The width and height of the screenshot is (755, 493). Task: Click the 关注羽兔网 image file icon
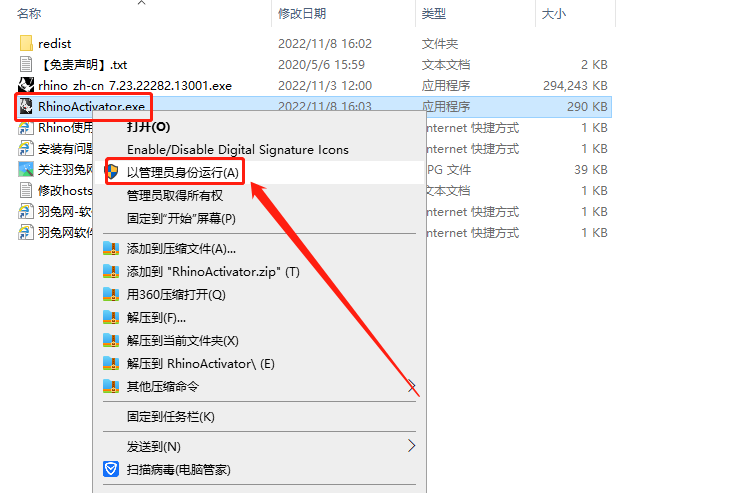pyautogui.click(x=26, y=169)
